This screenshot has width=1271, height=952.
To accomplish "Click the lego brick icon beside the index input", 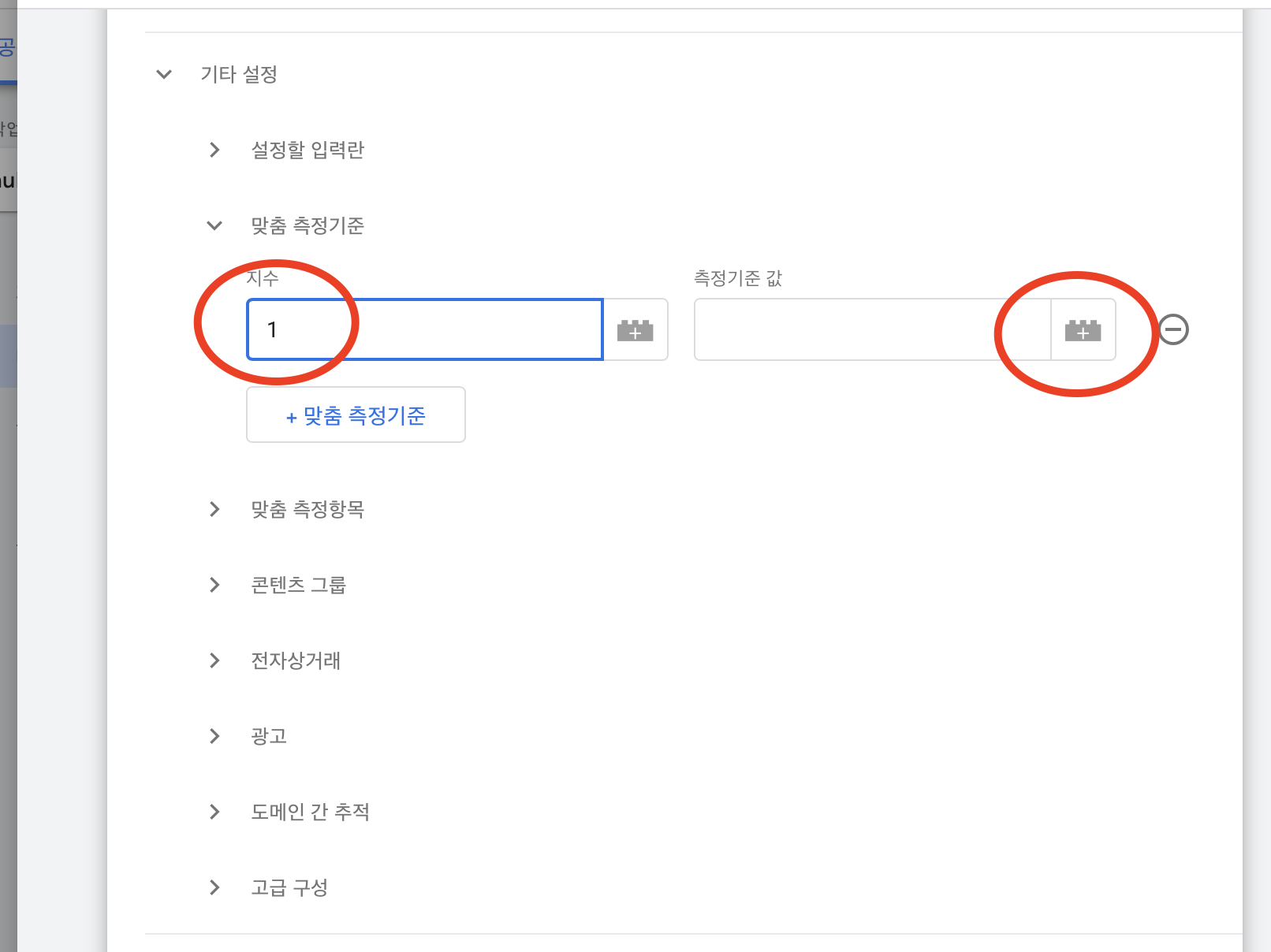I will [635, 329].
